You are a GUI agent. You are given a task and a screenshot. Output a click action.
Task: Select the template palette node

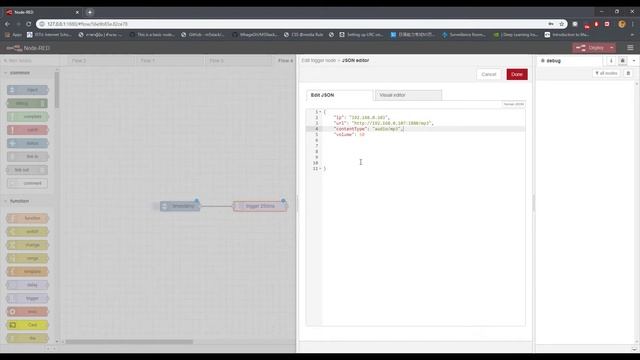pyautogui.click(x=28, y=271)
